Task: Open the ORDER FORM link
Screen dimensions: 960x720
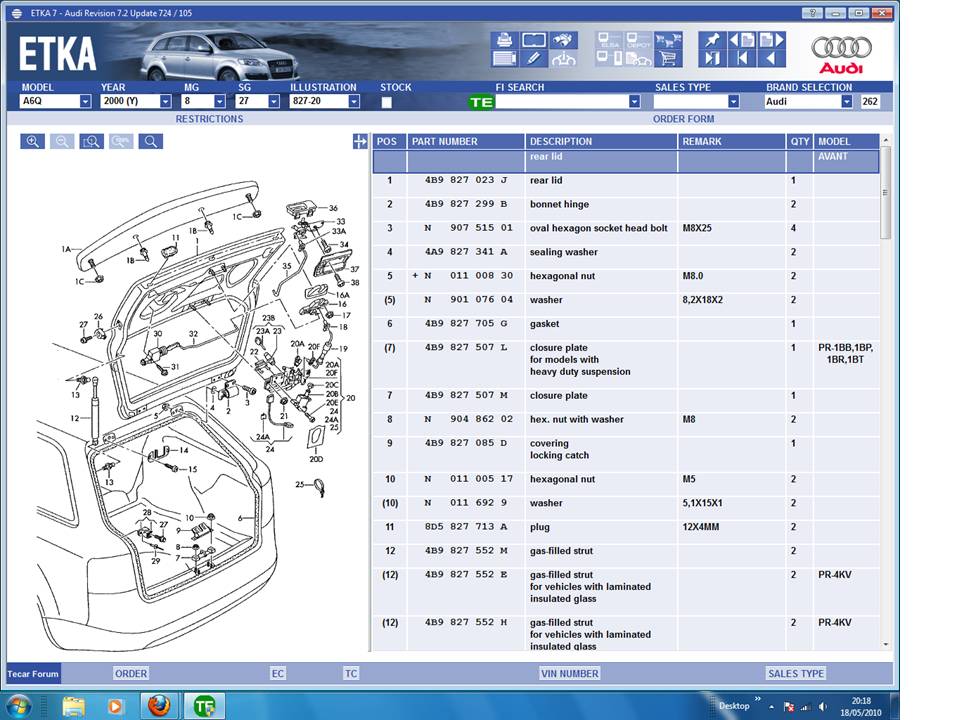Action: pos(683,119)
